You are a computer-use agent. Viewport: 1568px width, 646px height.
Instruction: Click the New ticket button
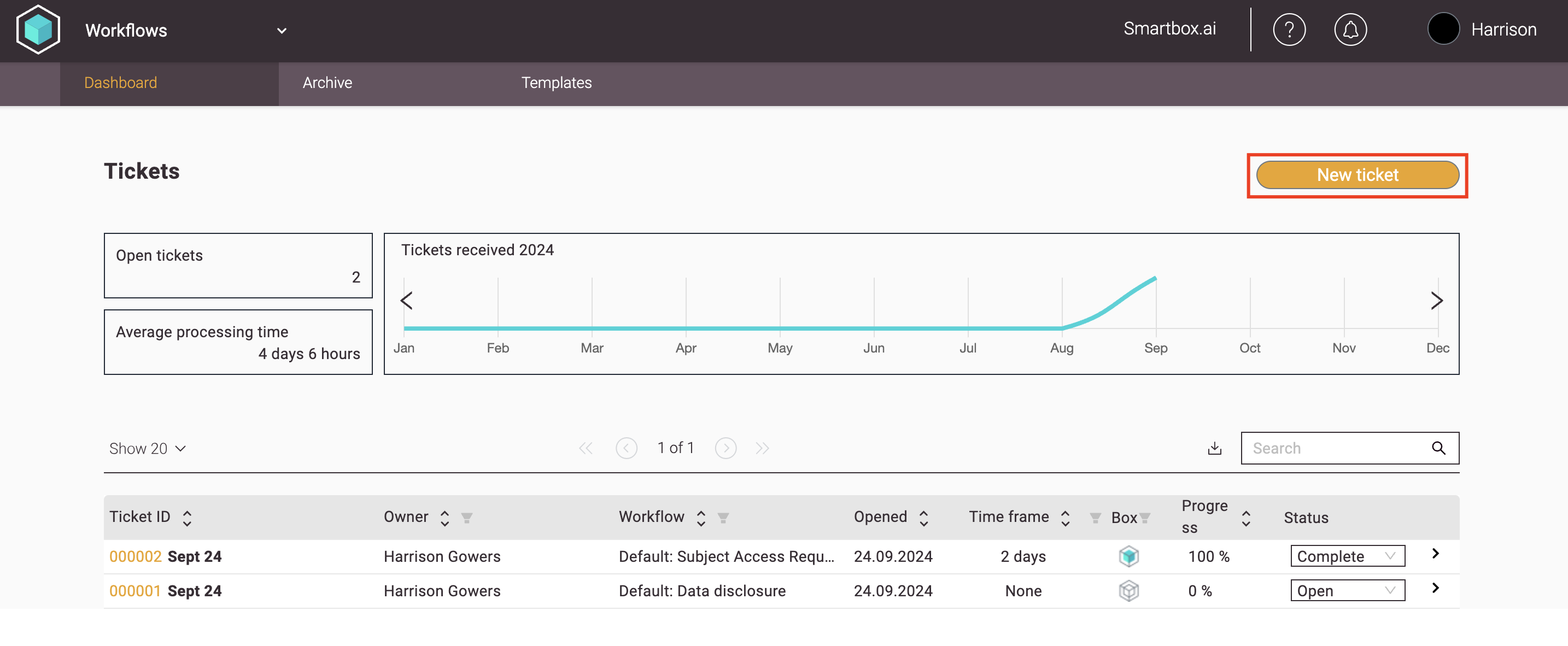click(x=1357, y=175)
